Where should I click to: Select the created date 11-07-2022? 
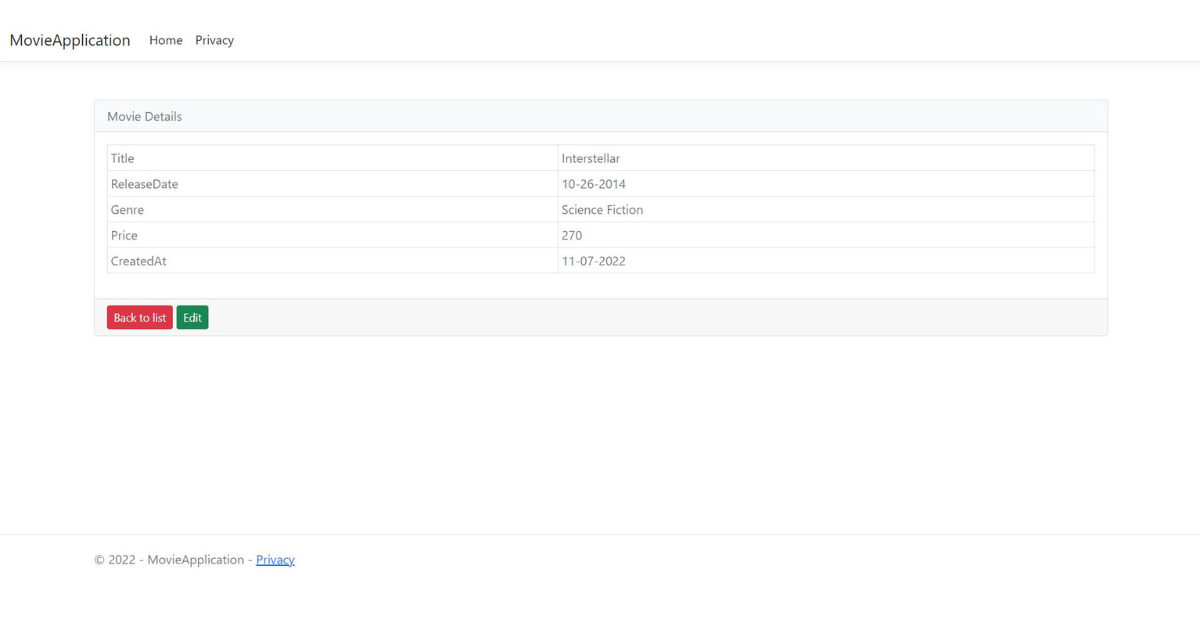(594, 261)
